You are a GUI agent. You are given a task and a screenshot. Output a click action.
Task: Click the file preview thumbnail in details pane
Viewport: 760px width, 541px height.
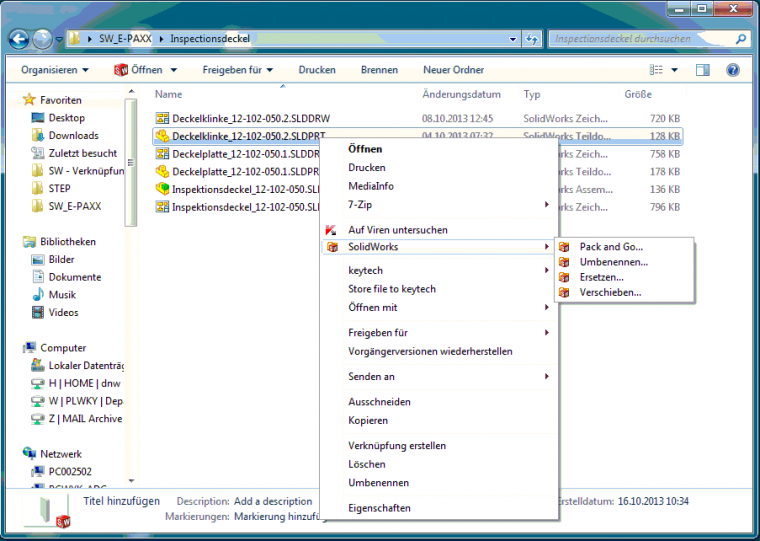[48, 510]
